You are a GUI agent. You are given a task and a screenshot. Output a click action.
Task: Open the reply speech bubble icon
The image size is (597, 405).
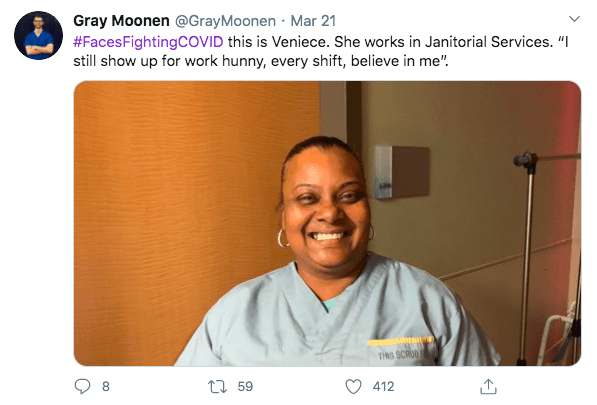[x=82, y=386]
